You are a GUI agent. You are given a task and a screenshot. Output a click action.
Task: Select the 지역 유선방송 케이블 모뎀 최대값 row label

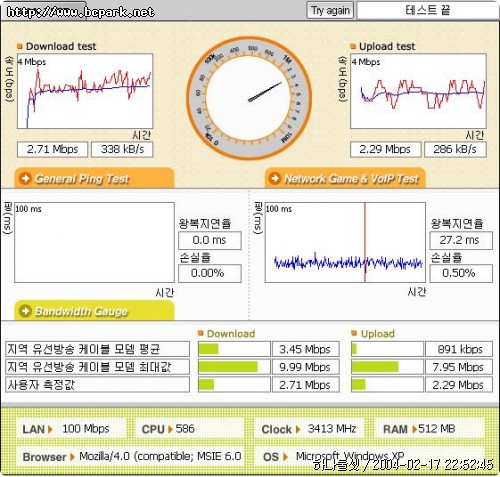(97, 367)
